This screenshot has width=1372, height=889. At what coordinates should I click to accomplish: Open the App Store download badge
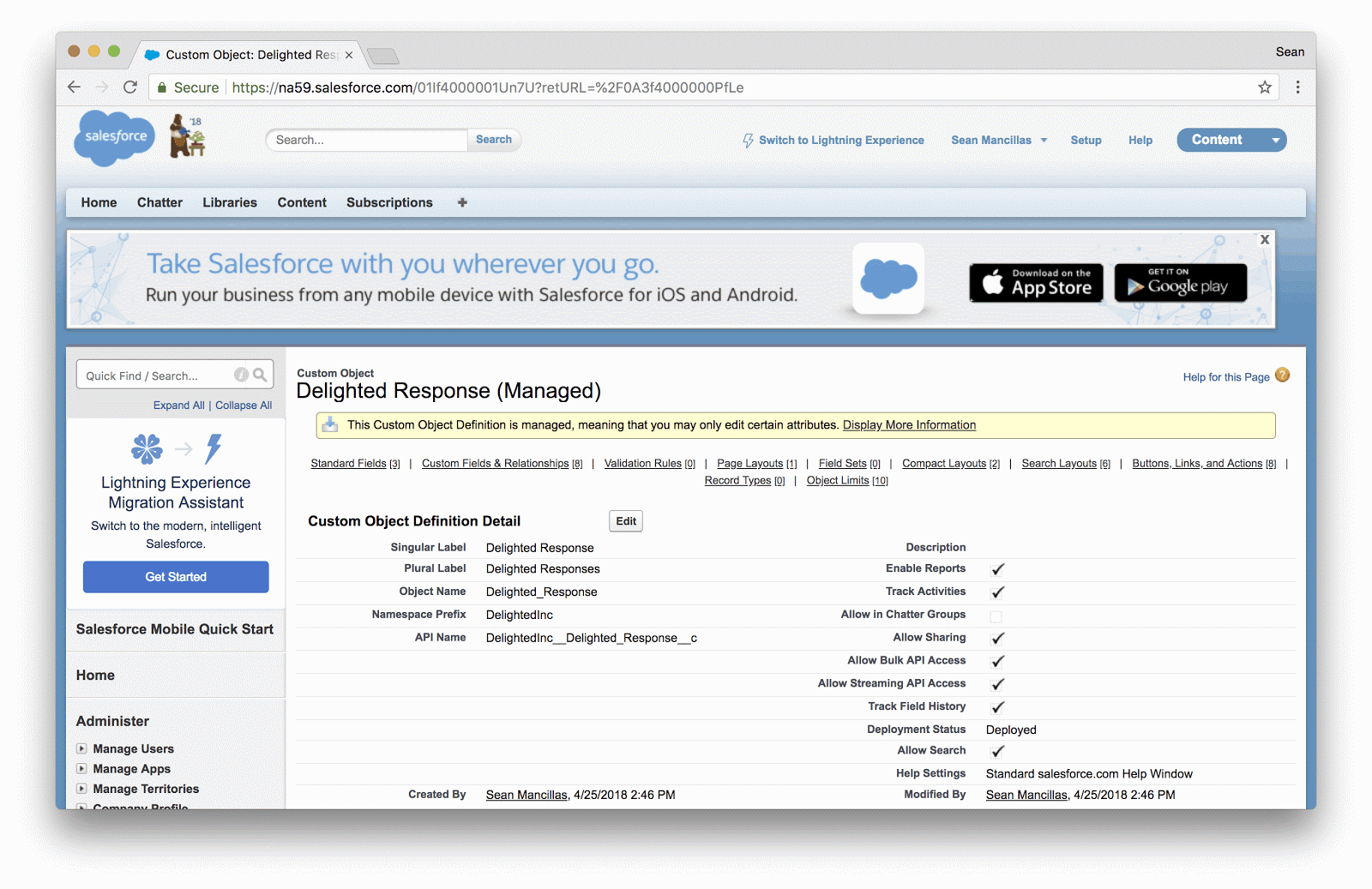[1036, 283]
